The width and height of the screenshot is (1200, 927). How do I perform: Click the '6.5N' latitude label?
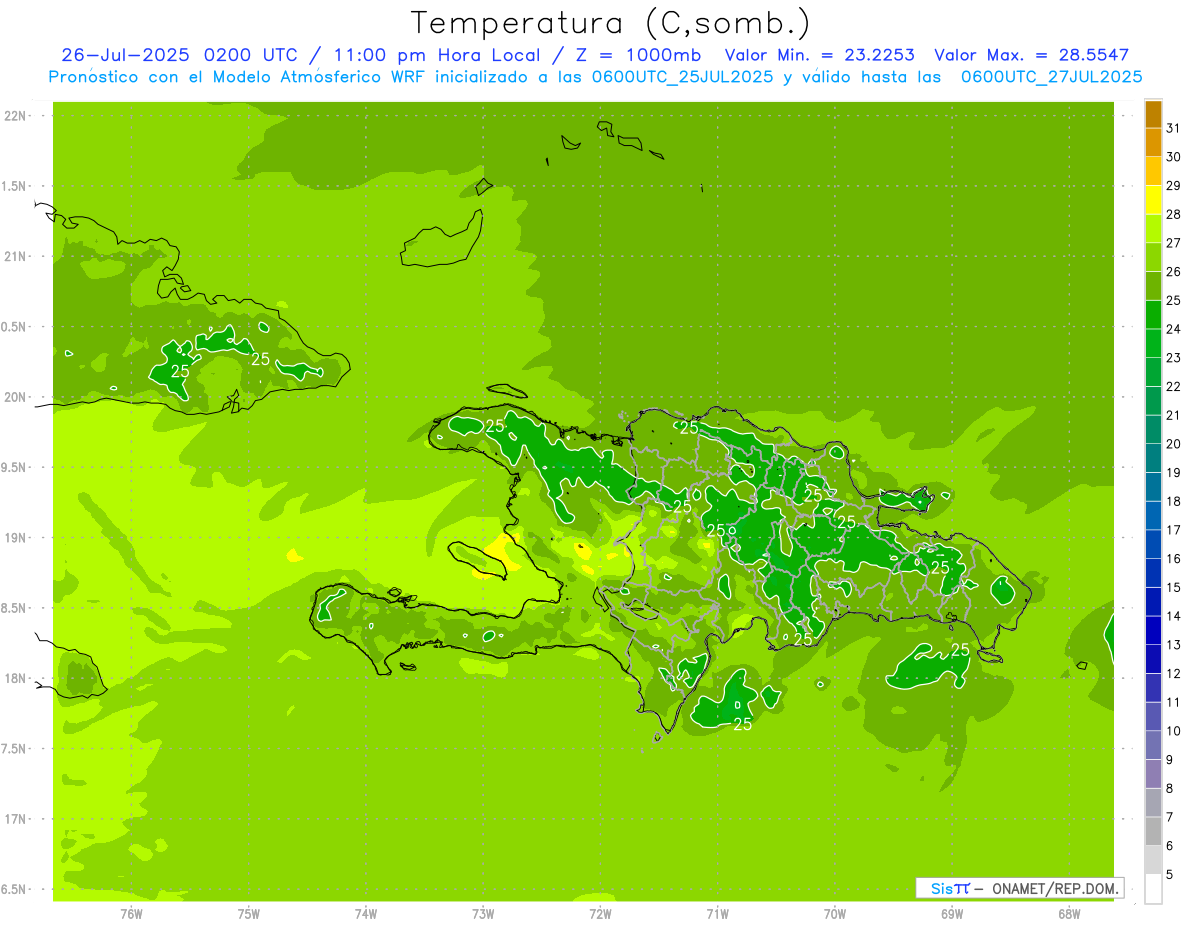[x=15, y=889]
